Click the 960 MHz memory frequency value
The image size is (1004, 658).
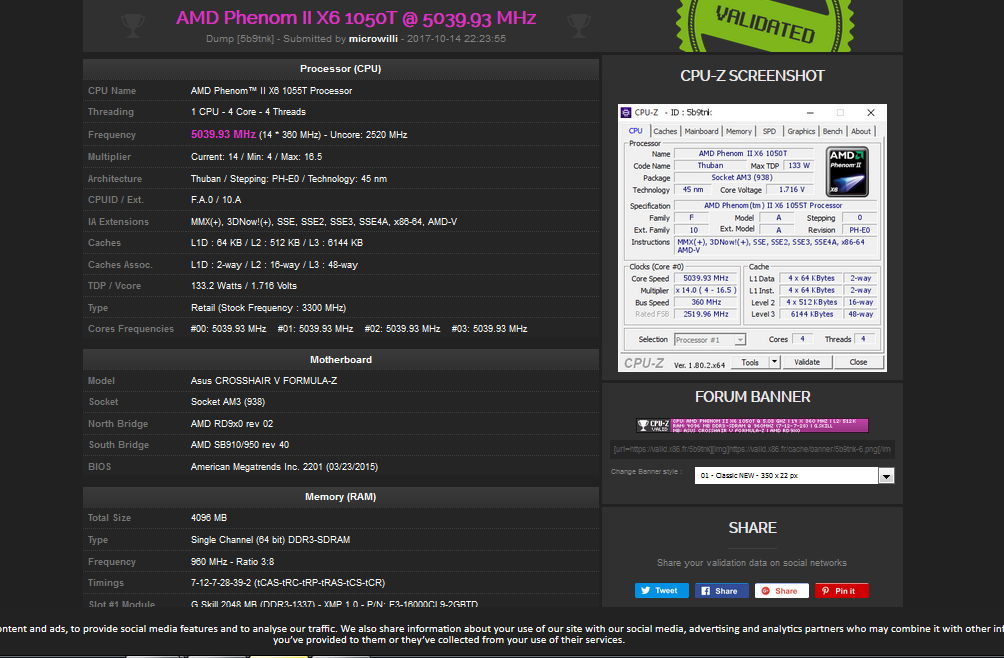pos(232,561)
